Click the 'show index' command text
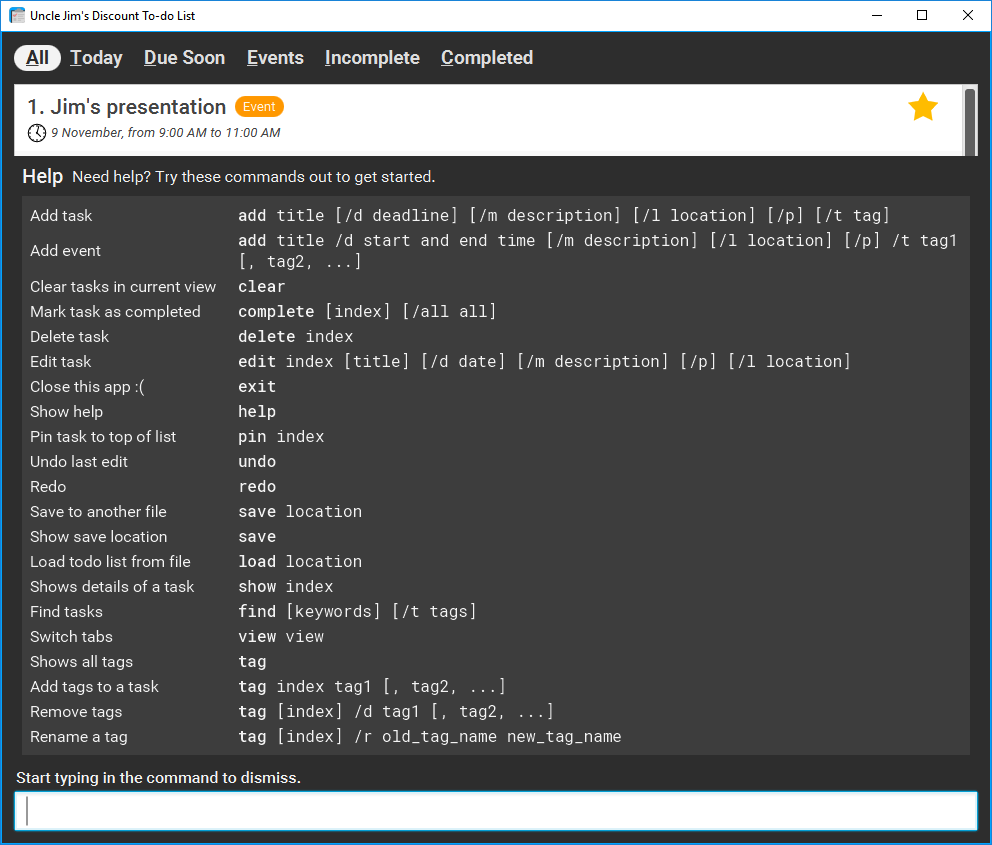This screenshot has height=845, width=992. pos(285,586)
